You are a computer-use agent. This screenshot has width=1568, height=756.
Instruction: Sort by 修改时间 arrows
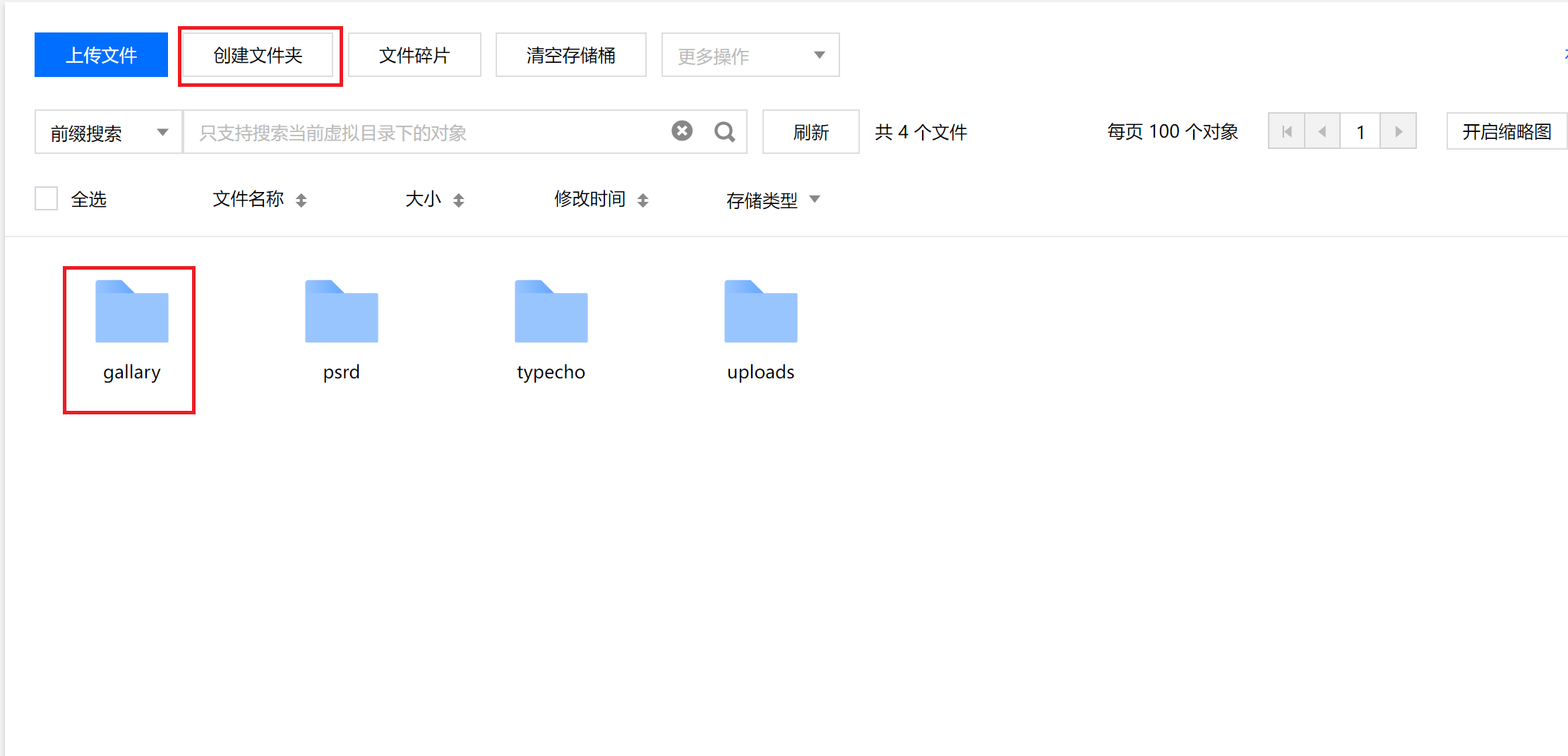tap(642, 200)
